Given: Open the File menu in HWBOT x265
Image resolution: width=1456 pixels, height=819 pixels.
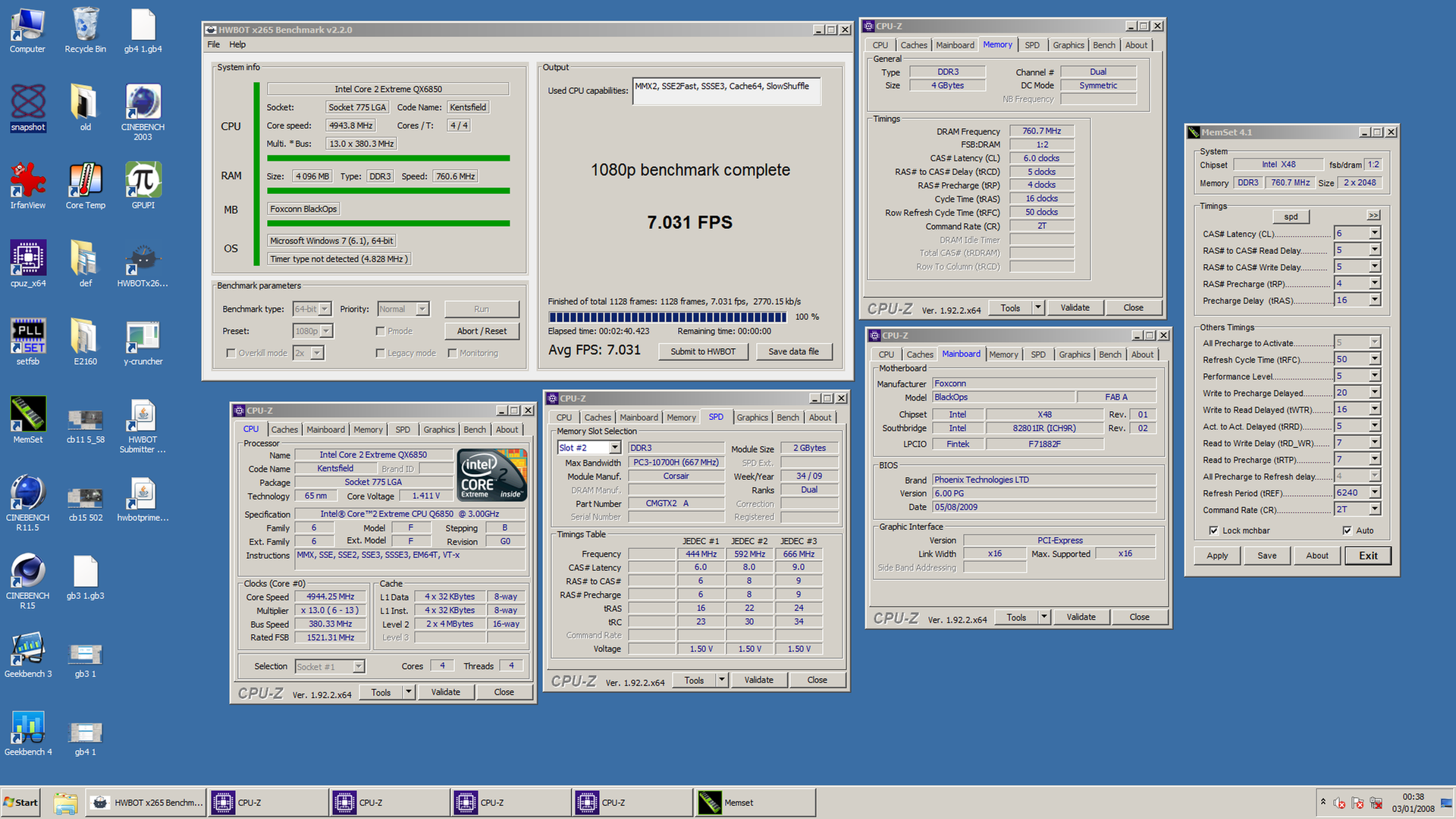Looking at the screenshot, I should pyautogui.click(x=214, y=45).
